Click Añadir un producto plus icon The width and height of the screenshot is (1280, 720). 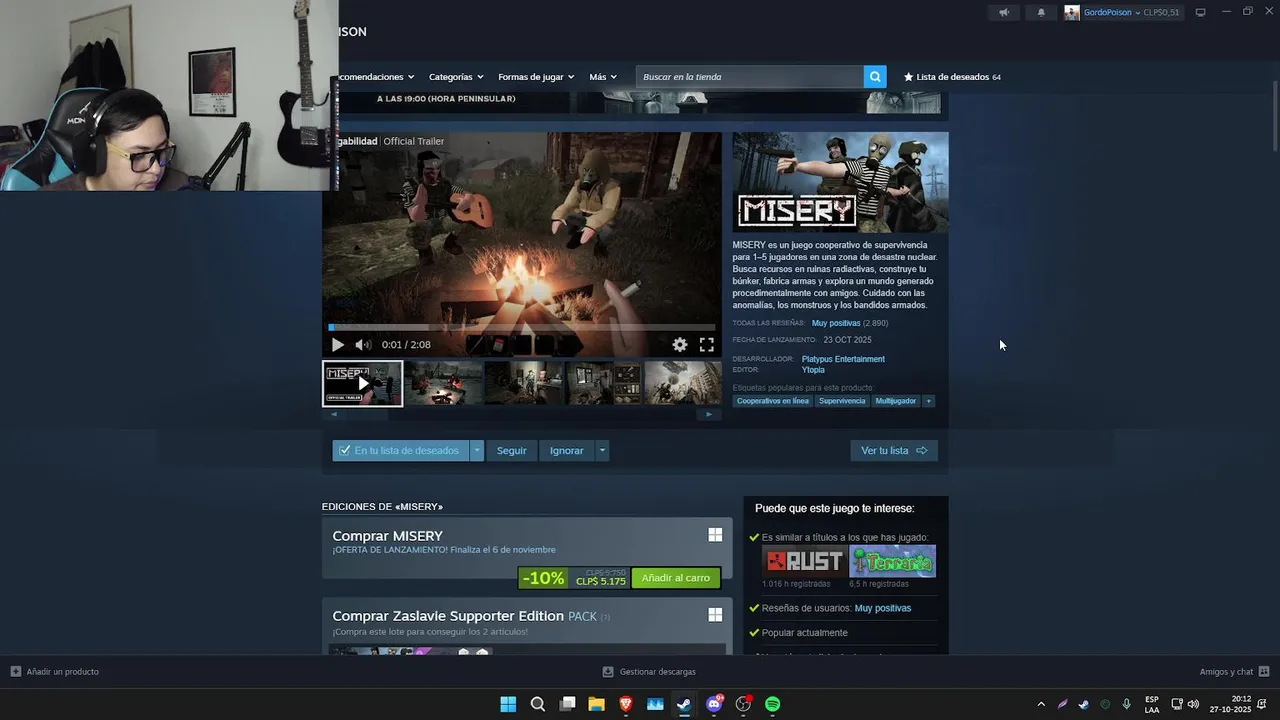(x=15, y=672)
